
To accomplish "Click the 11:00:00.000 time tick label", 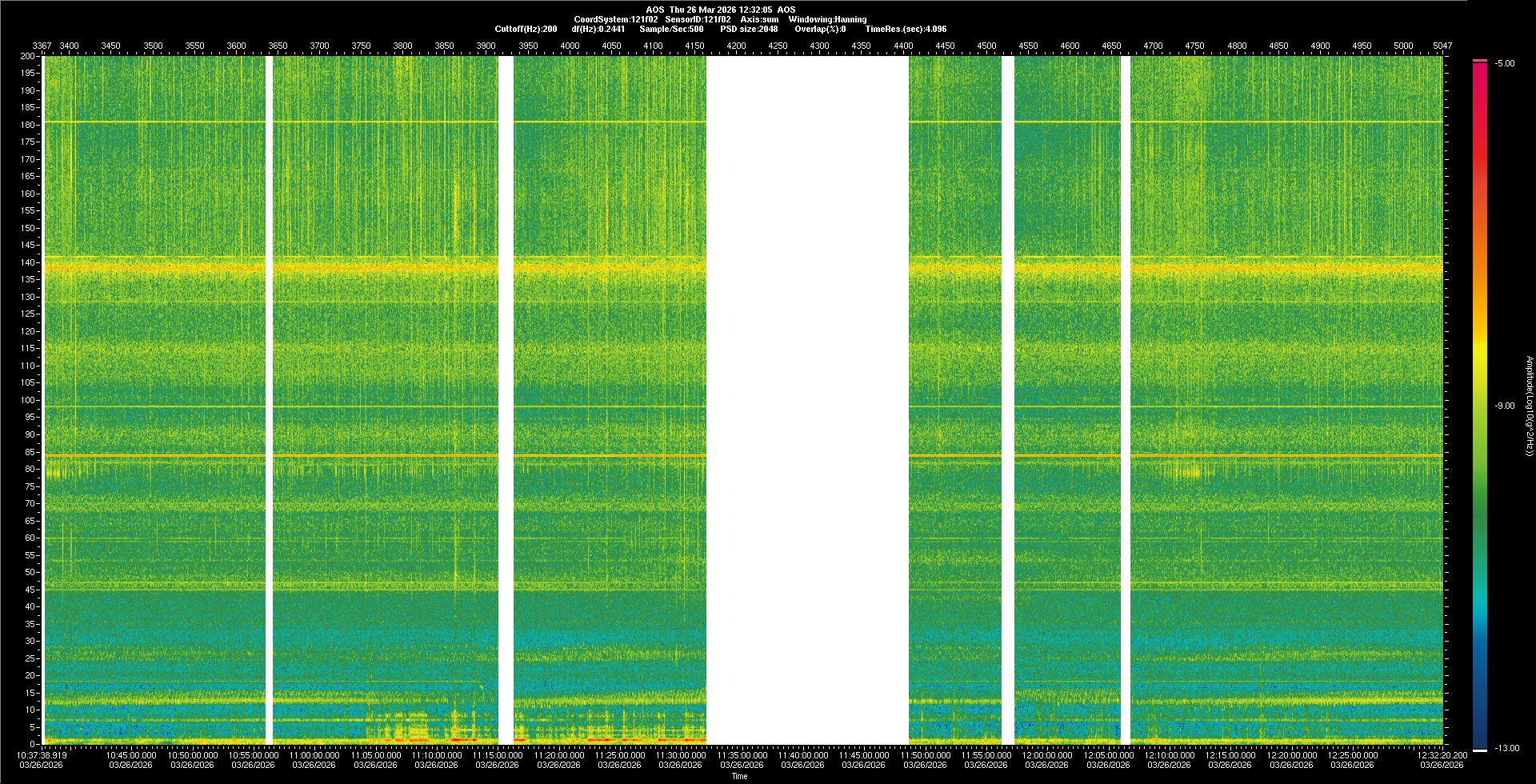I will click(x=314, y=755).
